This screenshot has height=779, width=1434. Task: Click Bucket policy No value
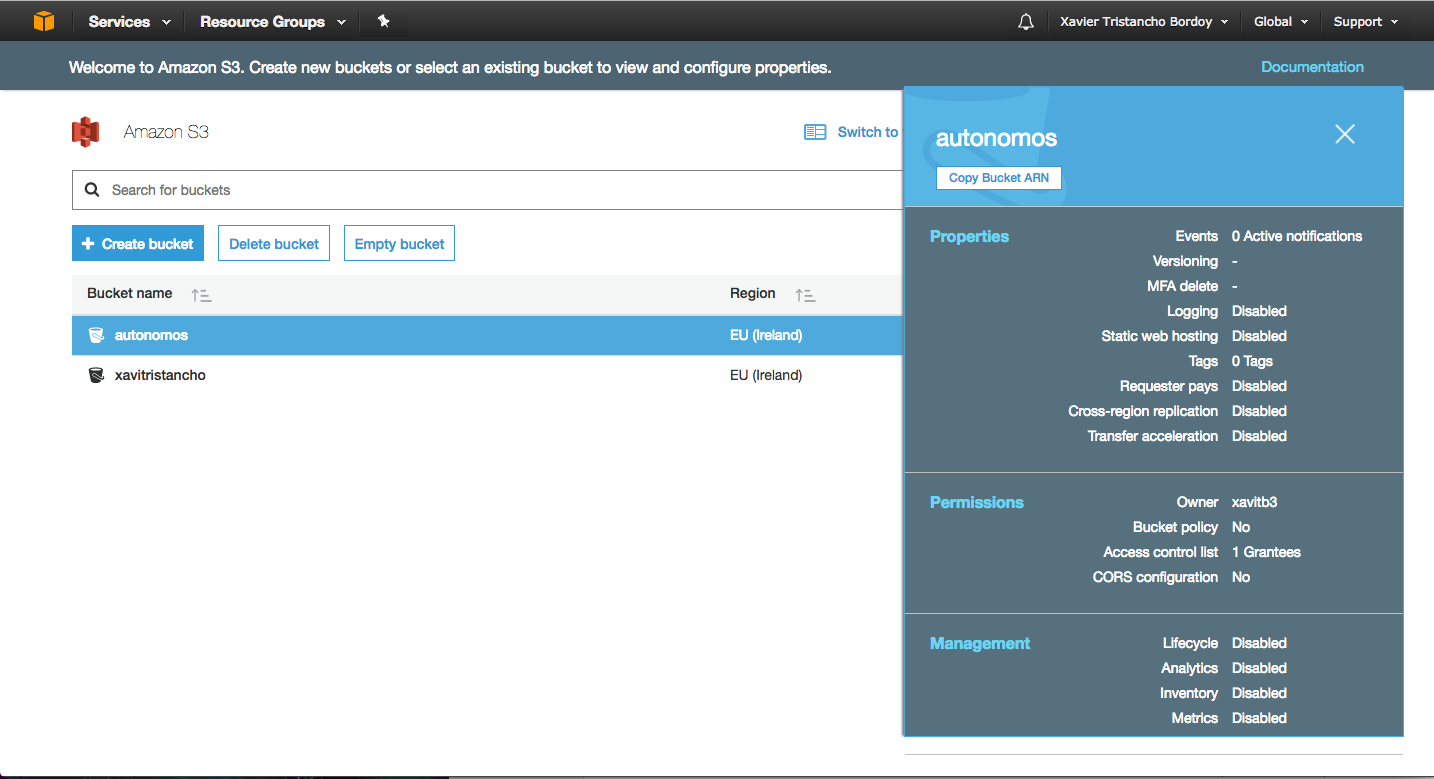pyautogui.click(x=1241, y=527)
